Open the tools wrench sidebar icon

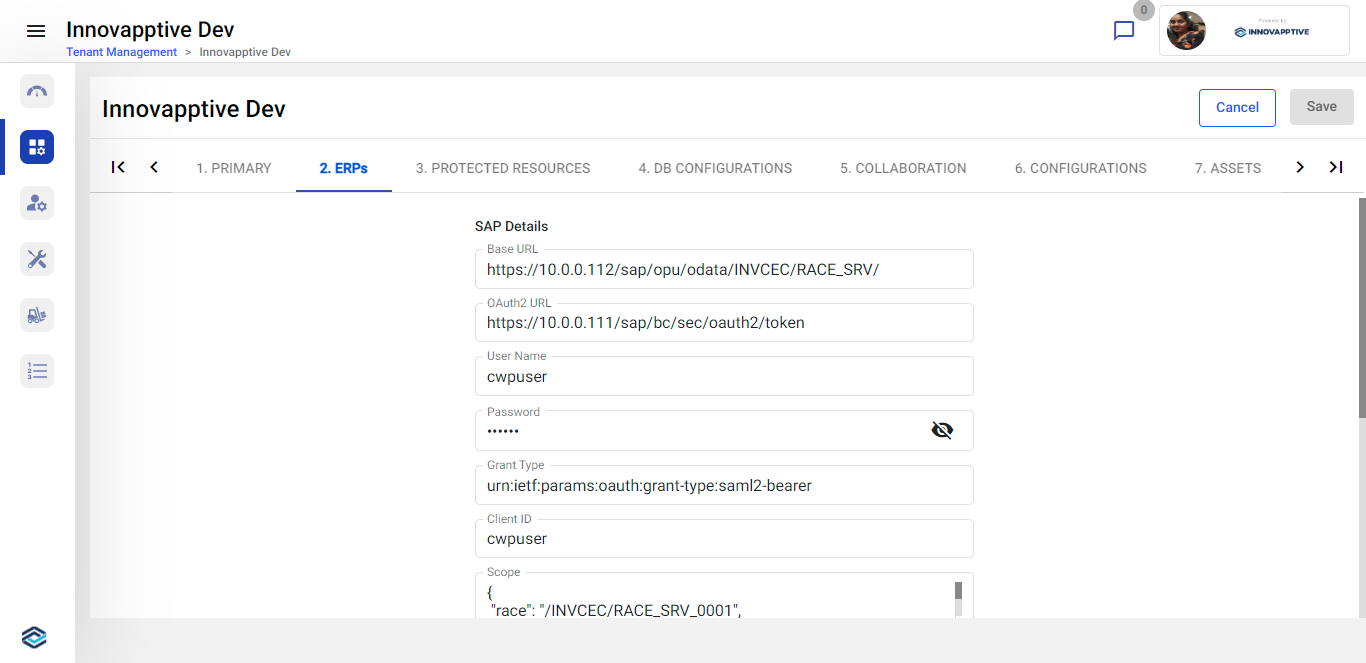click(x=37, y=259)
